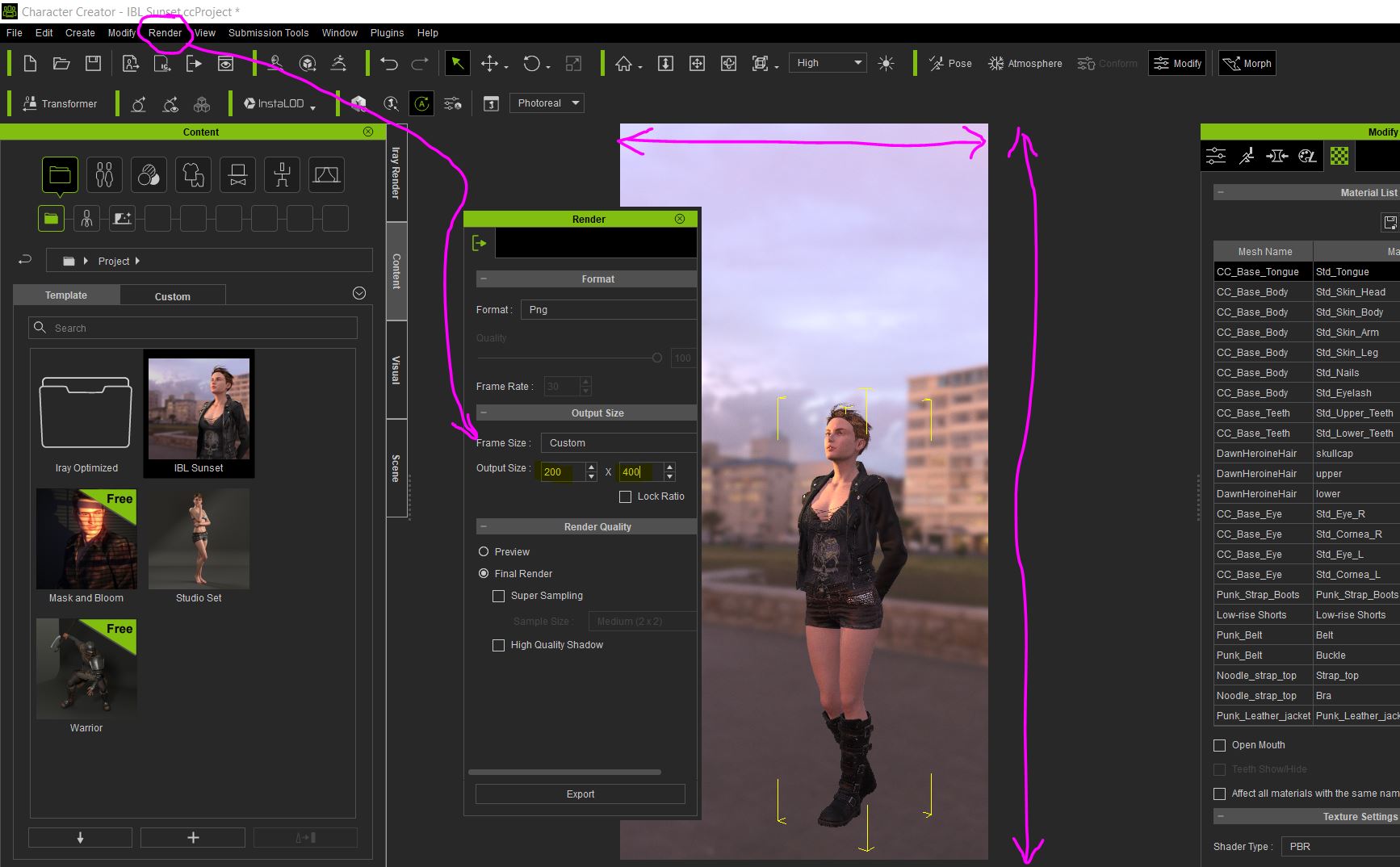Viewport: 1400px width, 867px height.
Task: Expand the content options chevron
Action: pos(359,293)
